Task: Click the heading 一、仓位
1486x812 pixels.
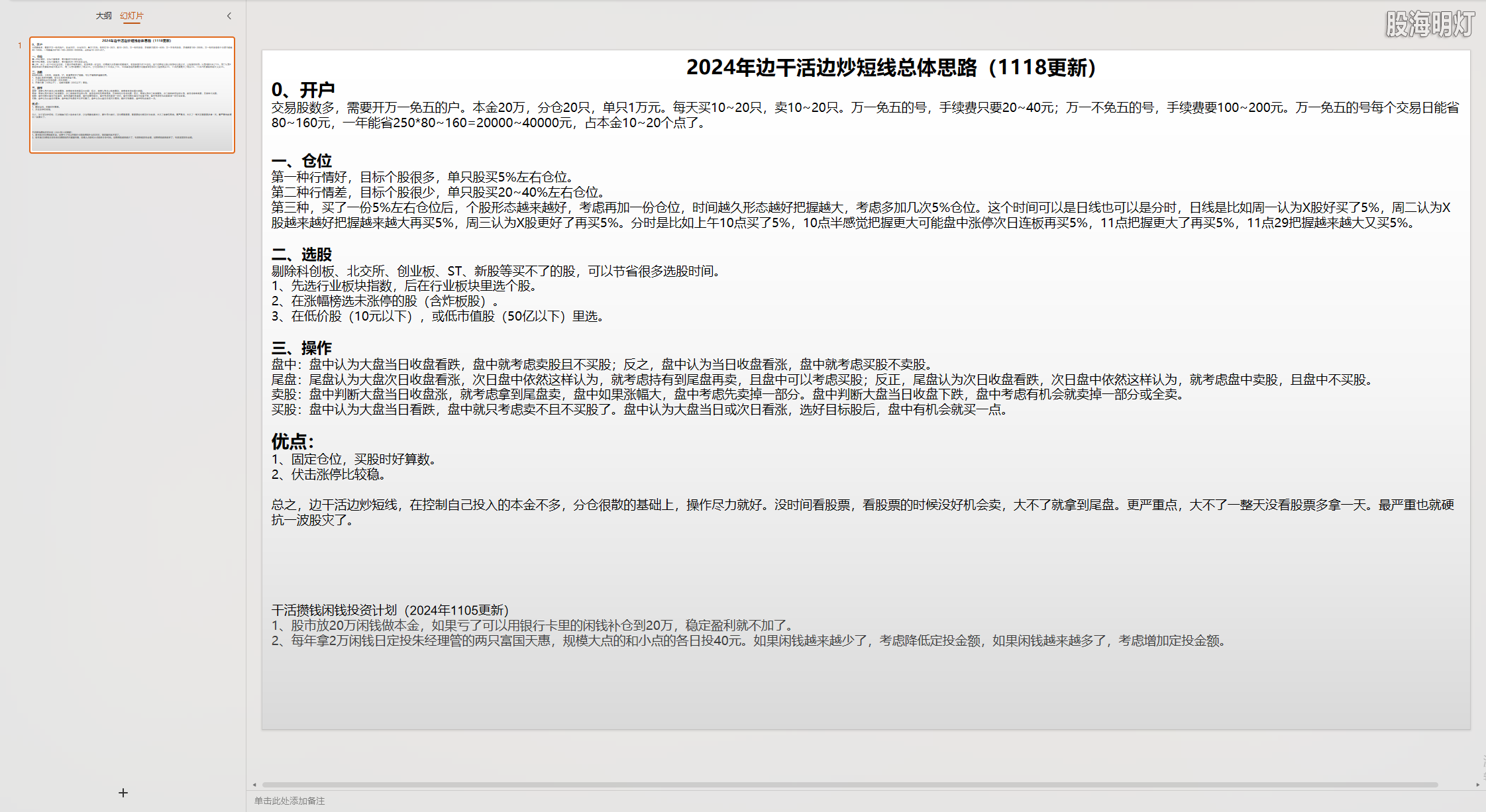Action: click(301, 161)
